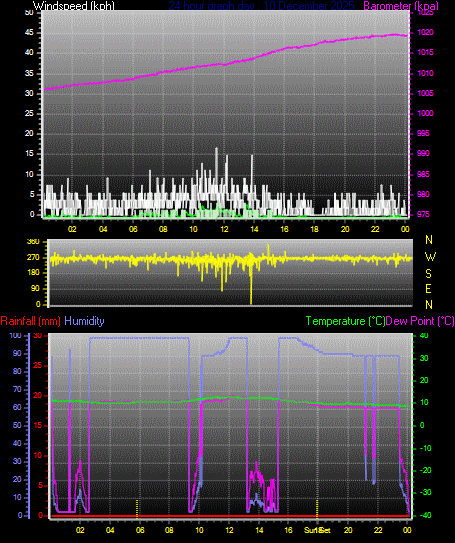Click the S compass letter beside the direction graph

[429, 274]
